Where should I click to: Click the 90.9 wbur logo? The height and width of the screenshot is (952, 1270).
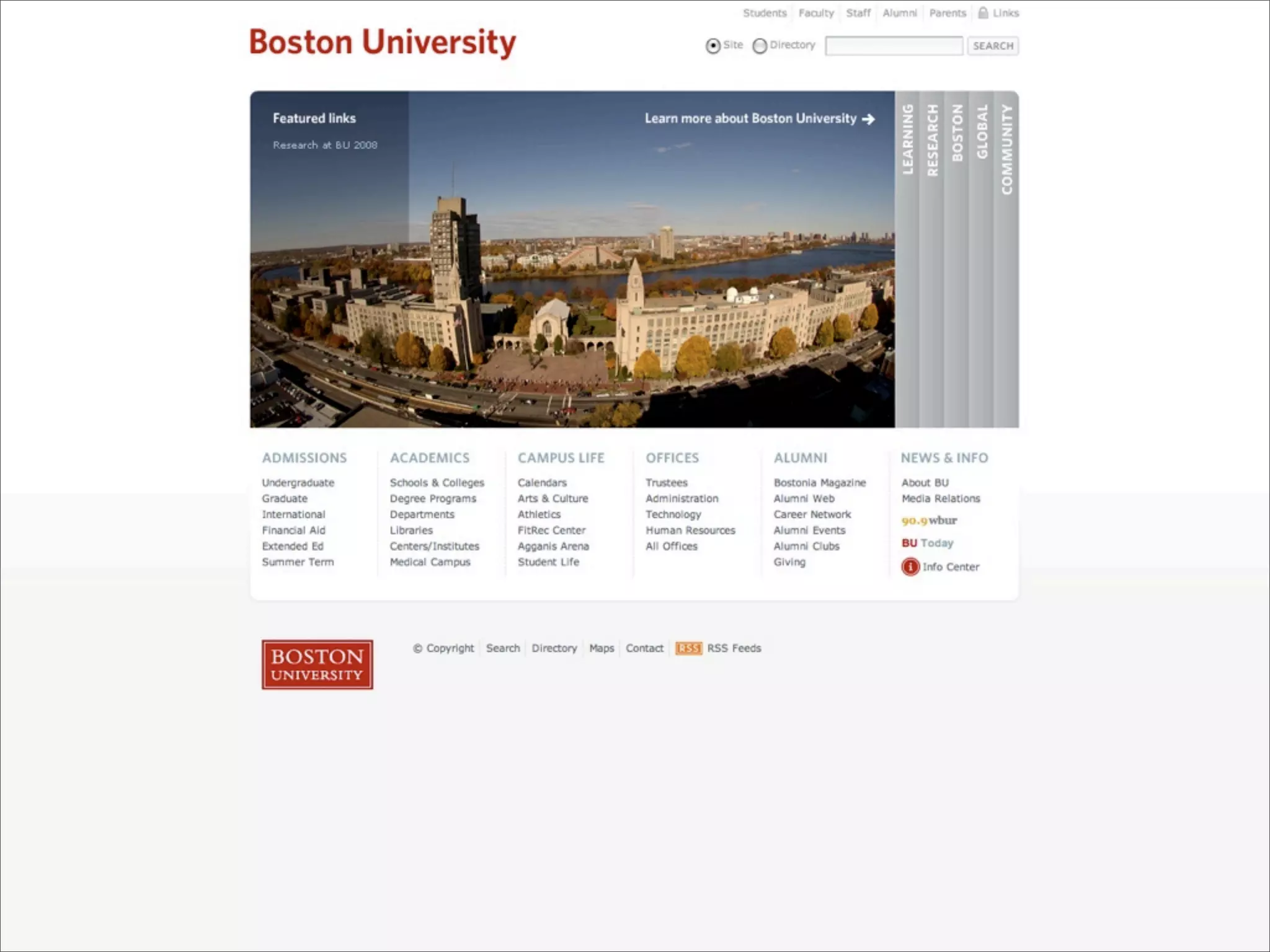929,521
